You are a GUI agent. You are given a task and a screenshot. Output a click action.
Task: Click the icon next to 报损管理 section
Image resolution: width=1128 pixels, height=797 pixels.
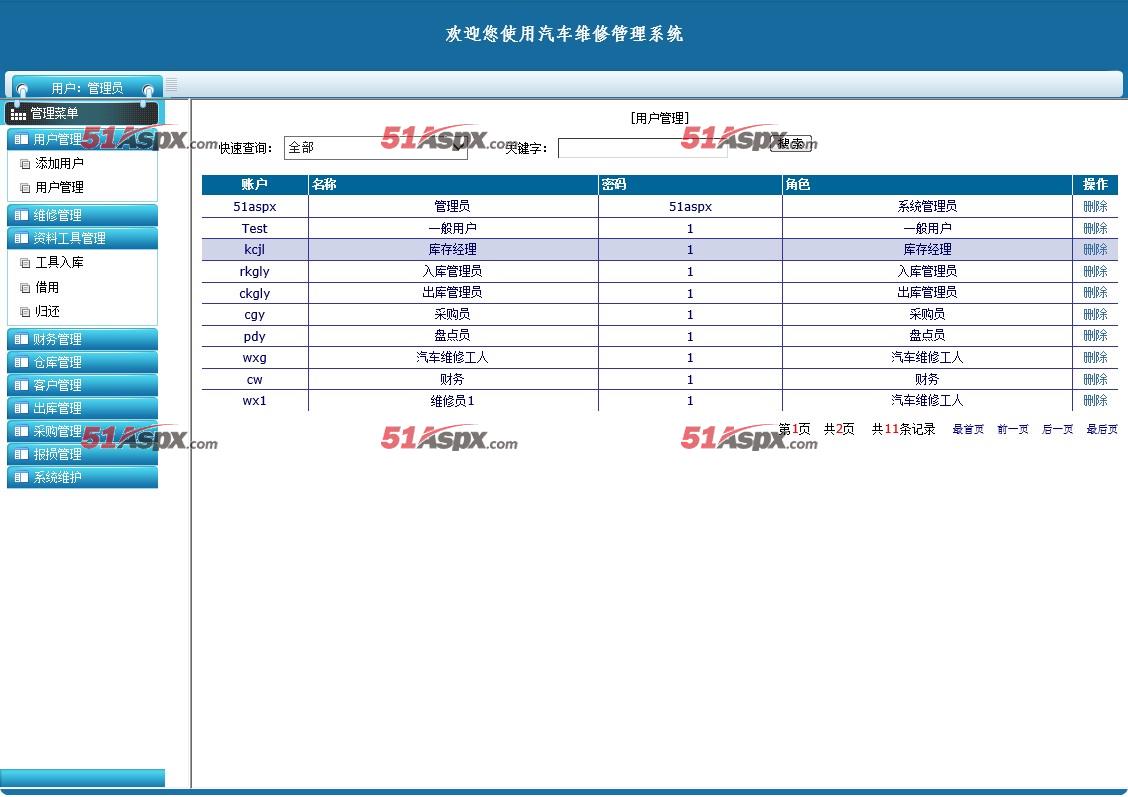click(x=21, y=454)
